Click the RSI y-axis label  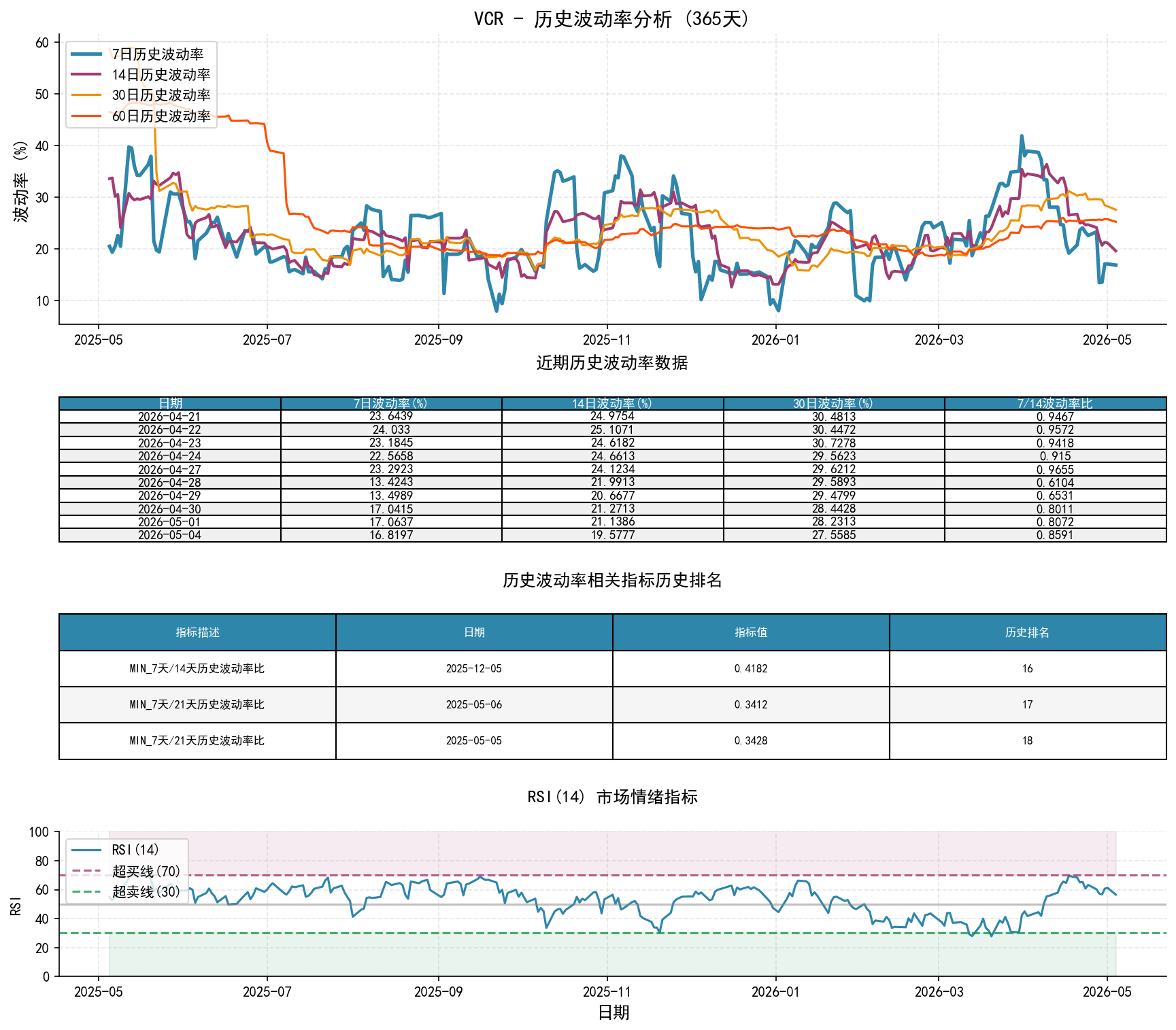[x=16, y=905]
